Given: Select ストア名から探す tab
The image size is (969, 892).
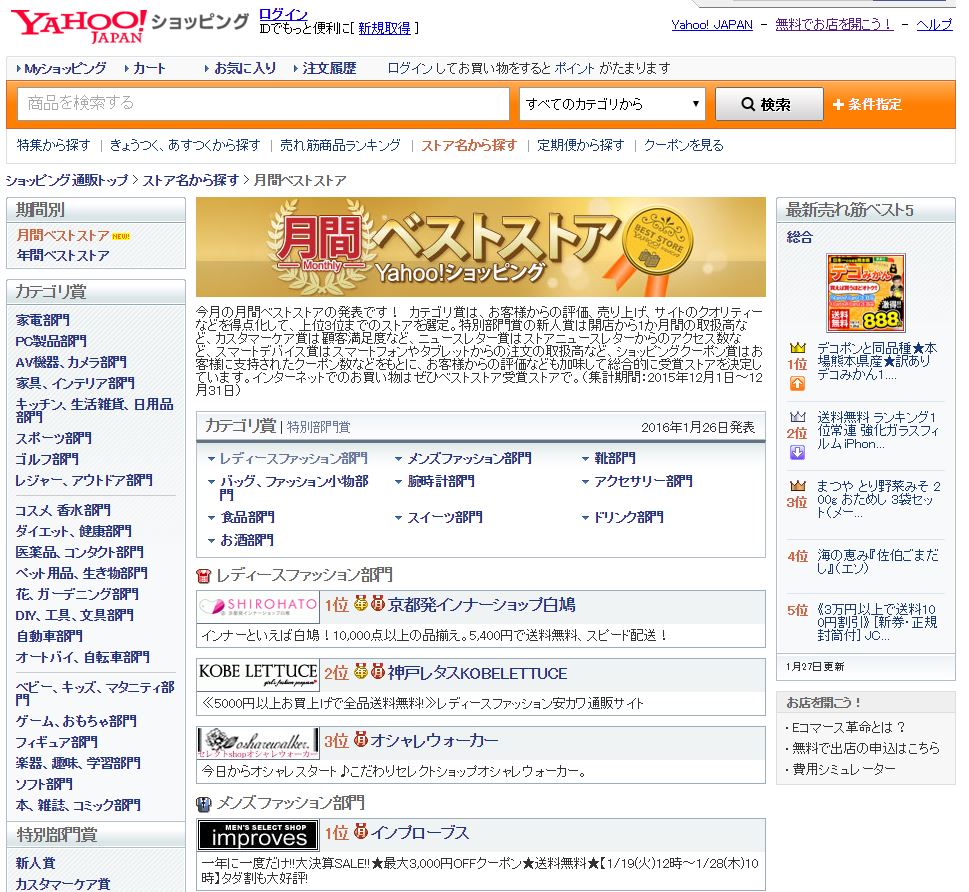Looking at the screenshot, I should point(469,145).
